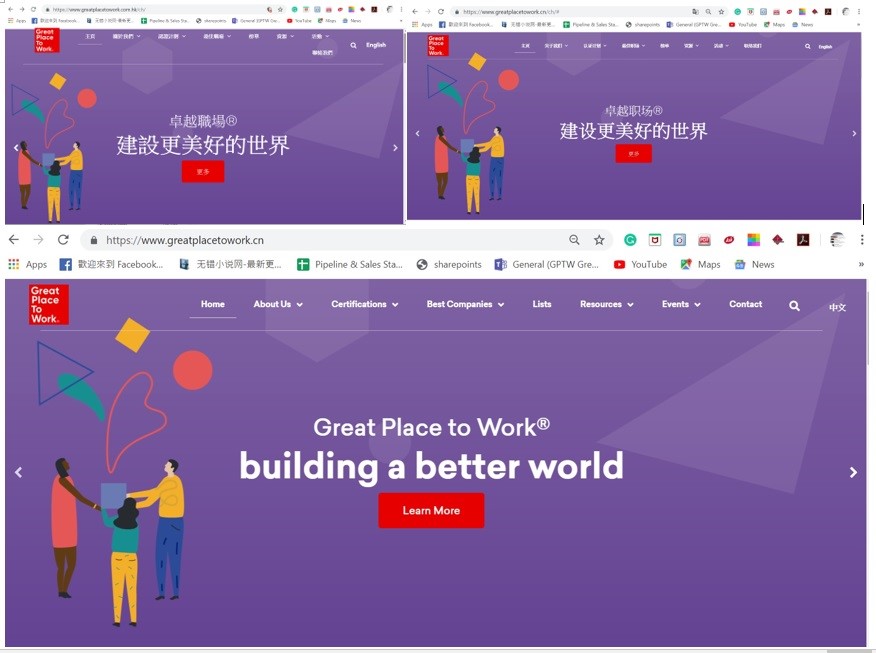The image size is (876, 653).
Task: Open the Facebook bookmark in bottom window
Action: 111,264
